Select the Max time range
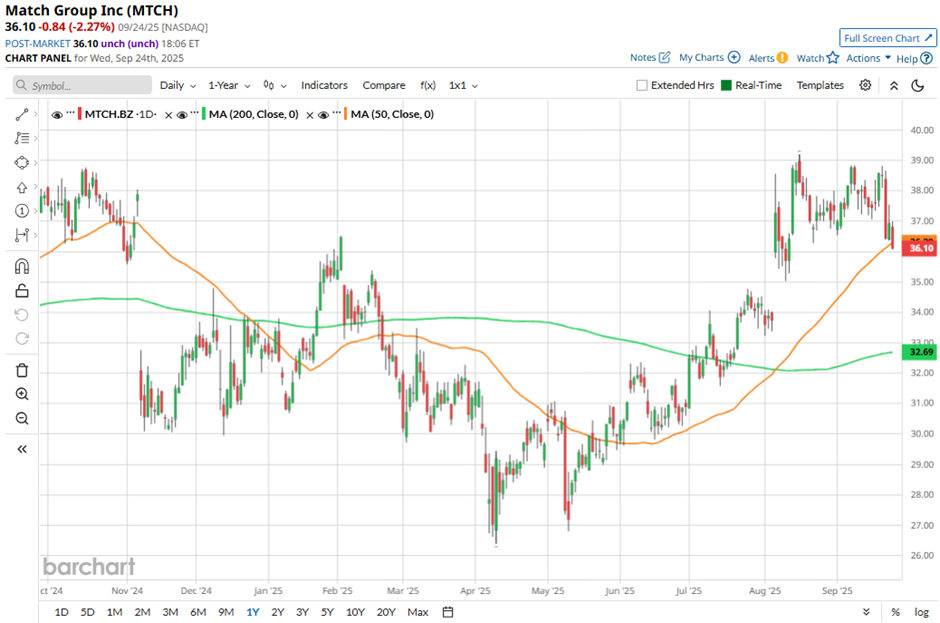Screen dimensions: 940x623 tap(418, 612)
